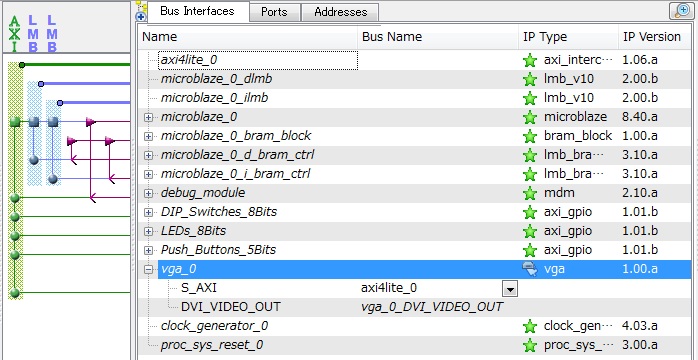698x360 pixels.
Task: Click the first LMB bus column label
Action: (x=33, y=34)
